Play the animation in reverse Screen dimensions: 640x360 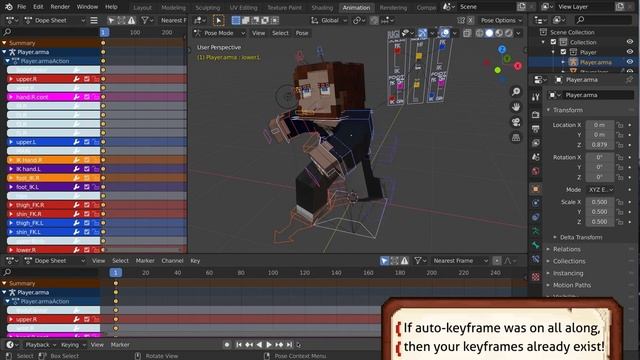coord(259,345)
